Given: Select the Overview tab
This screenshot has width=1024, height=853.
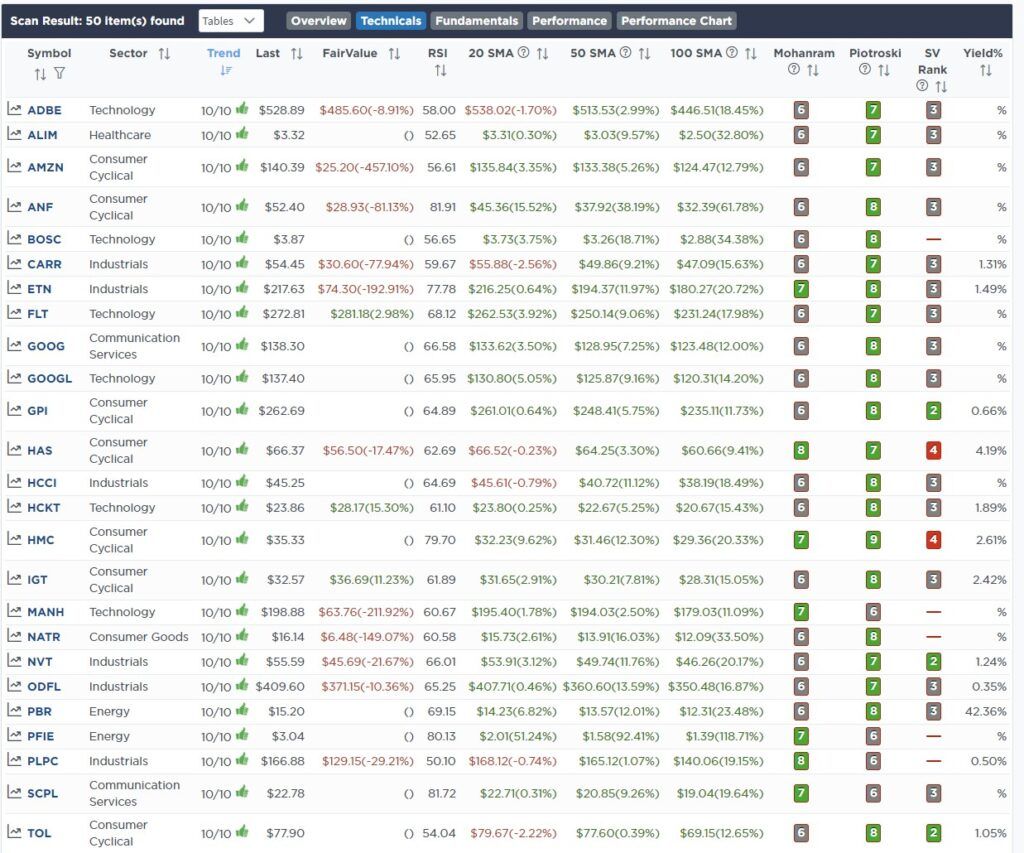Looking at the screenshot, I should click(x=319, y=20).
